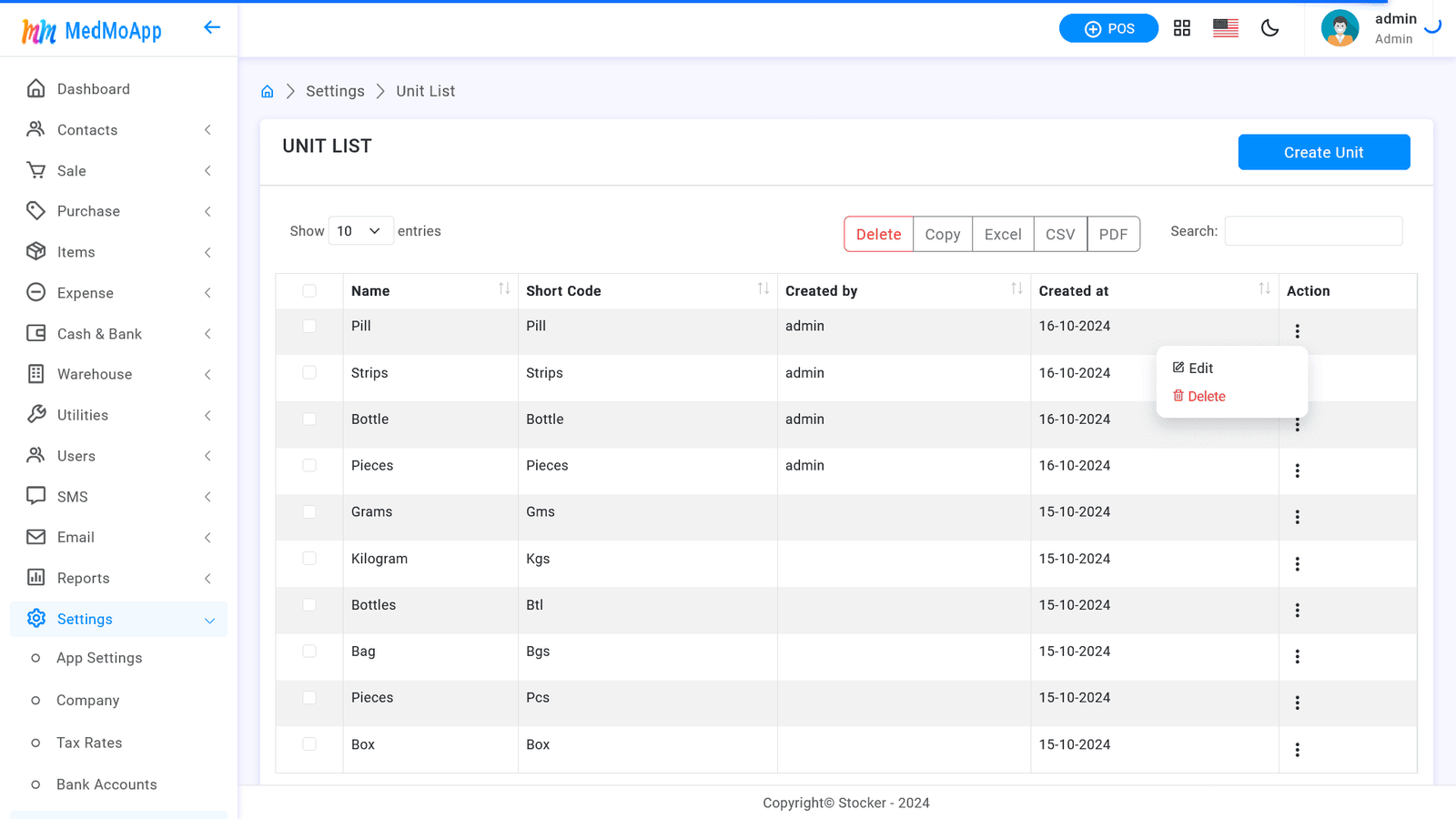
Task: Collapse the Settings sidebar menu
Action: coord(118,619)
